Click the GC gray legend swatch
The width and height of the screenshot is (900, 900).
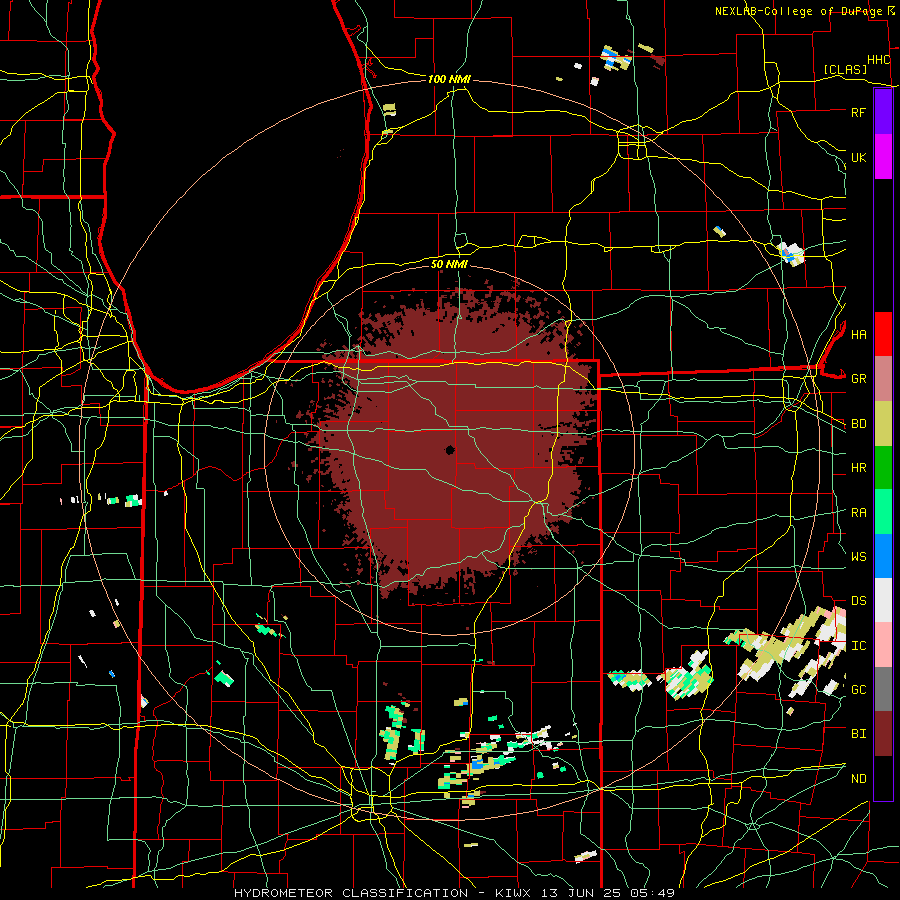(883, 689)
